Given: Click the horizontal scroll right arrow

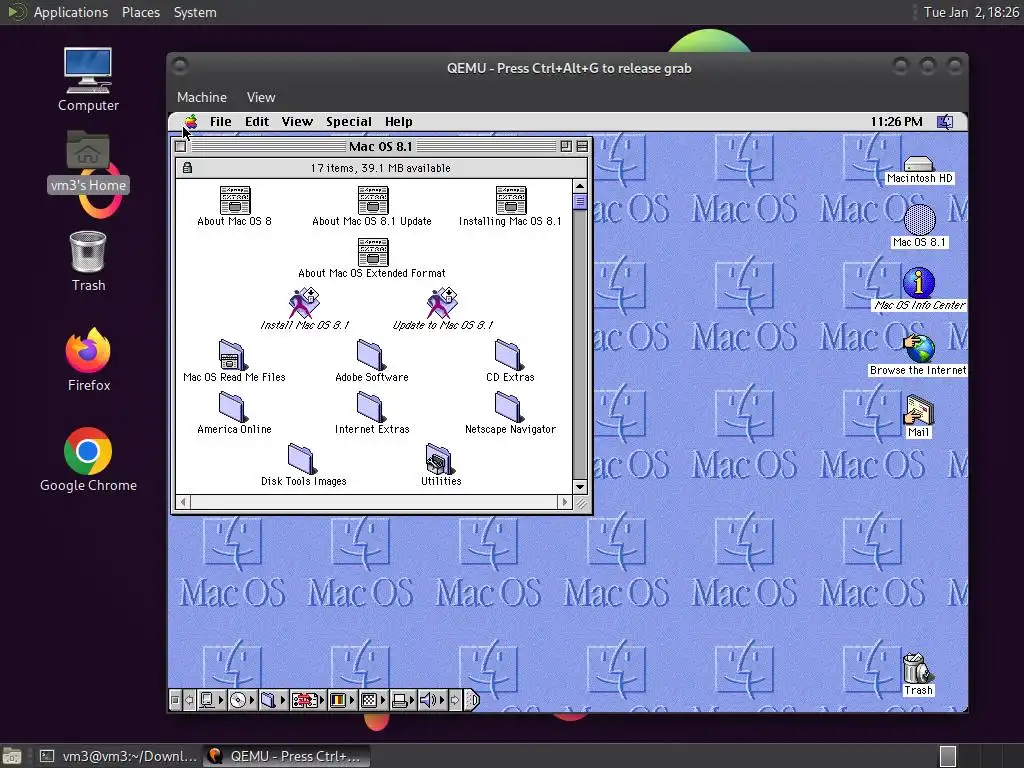Looking at the screenshot, I should (565, 502).
